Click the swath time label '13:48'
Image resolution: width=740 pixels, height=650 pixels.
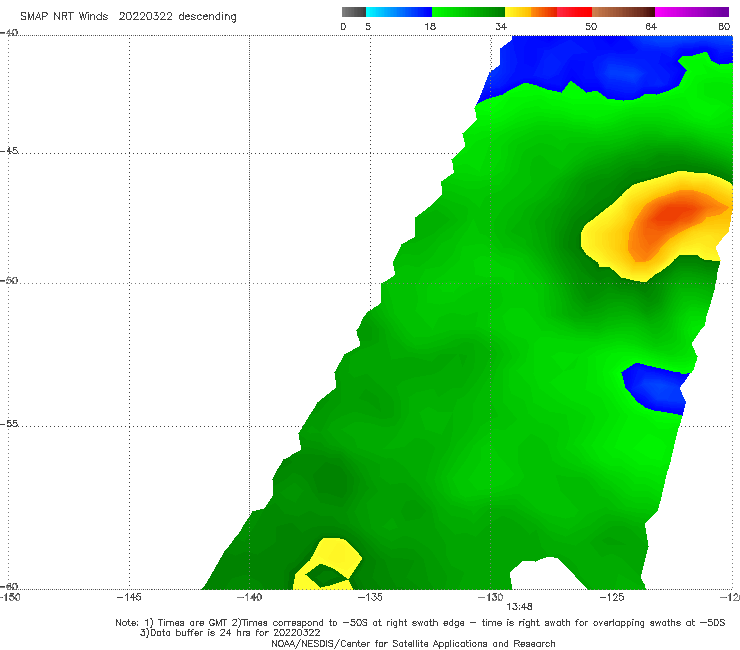[x=519, y=607]
